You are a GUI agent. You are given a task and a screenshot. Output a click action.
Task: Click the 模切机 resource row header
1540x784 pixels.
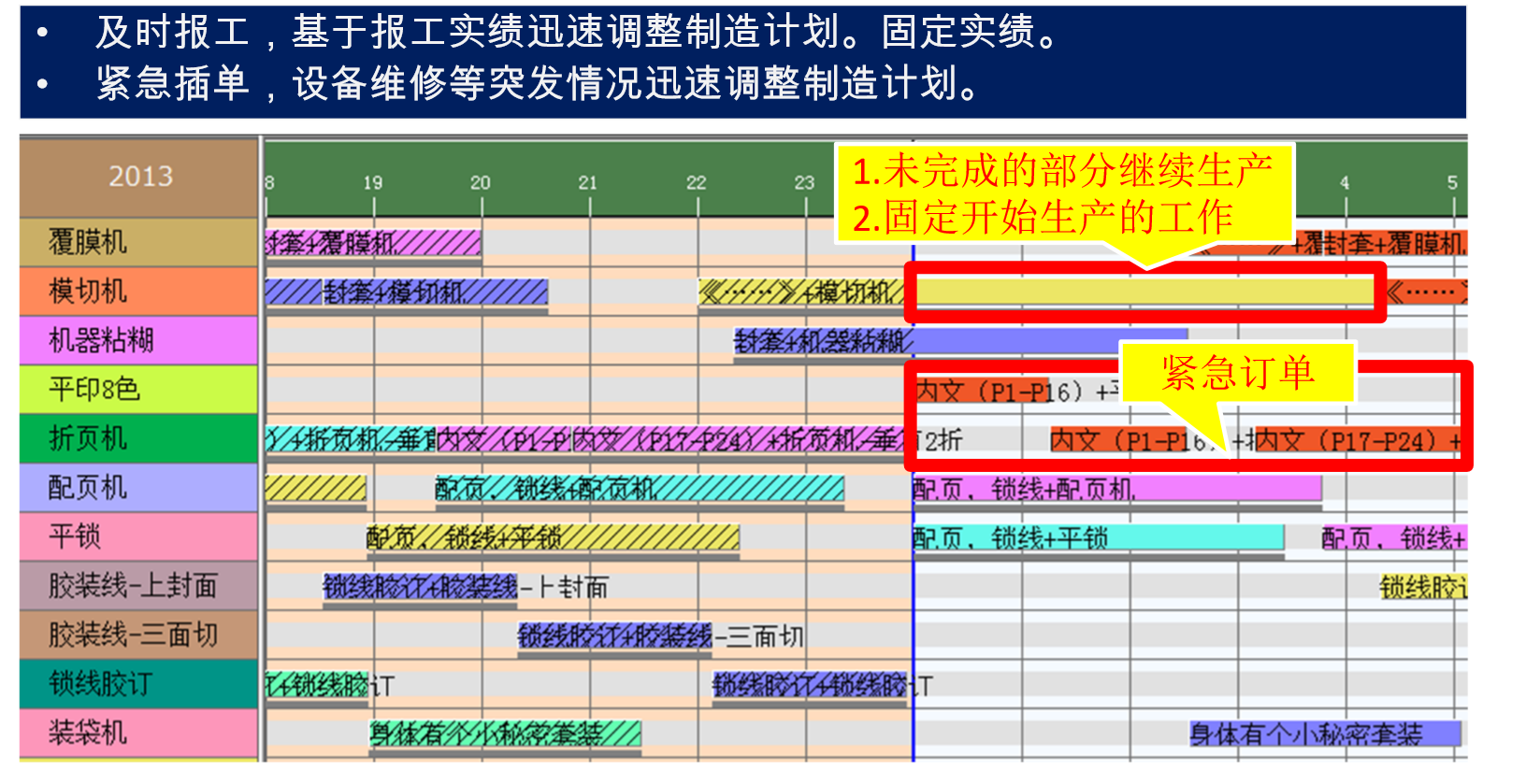pyautogui.click(x=138, y=292)
